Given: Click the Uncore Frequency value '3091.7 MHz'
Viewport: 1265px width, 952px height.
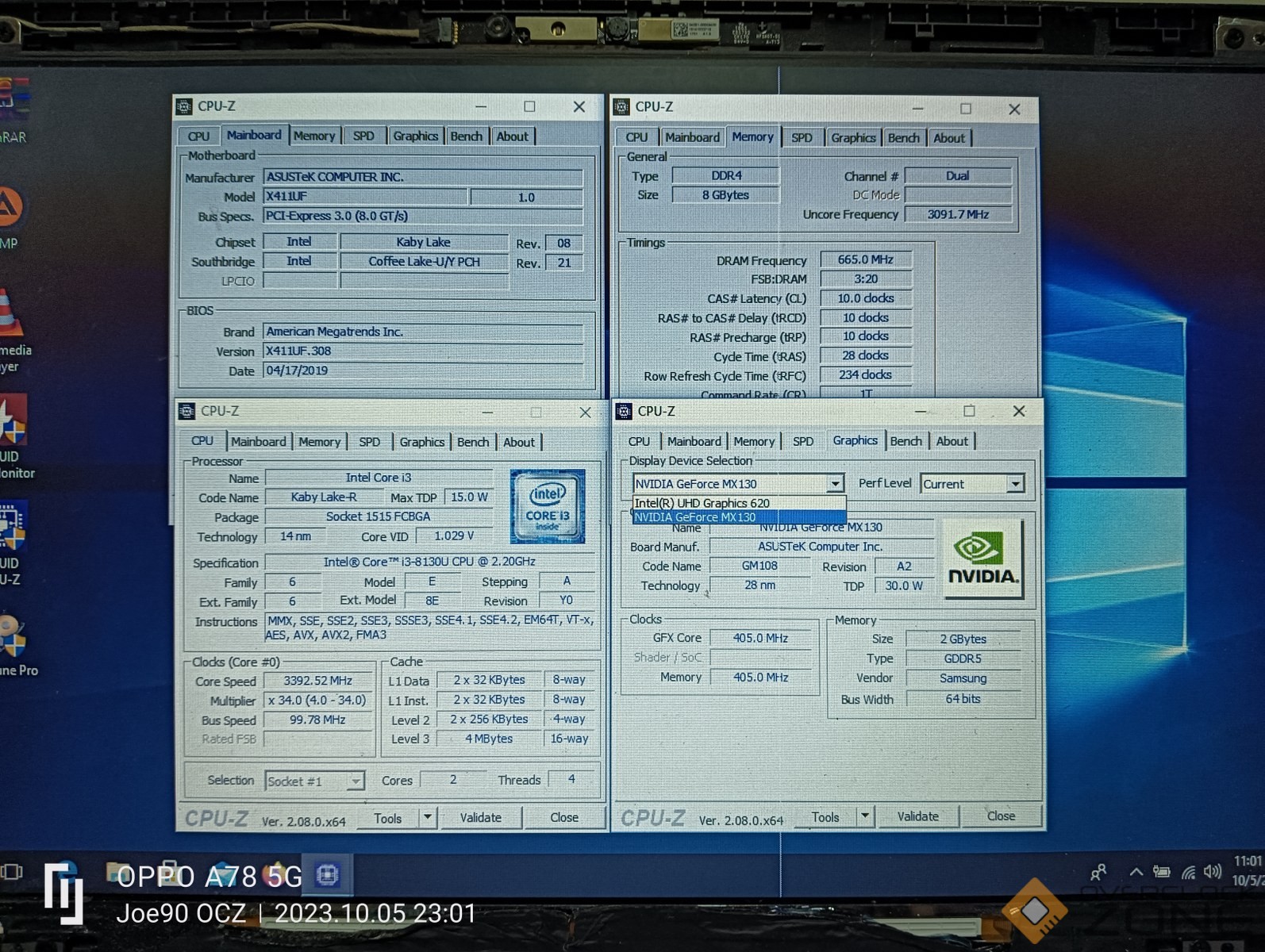Looking at the screenshot, I should 958,214.
